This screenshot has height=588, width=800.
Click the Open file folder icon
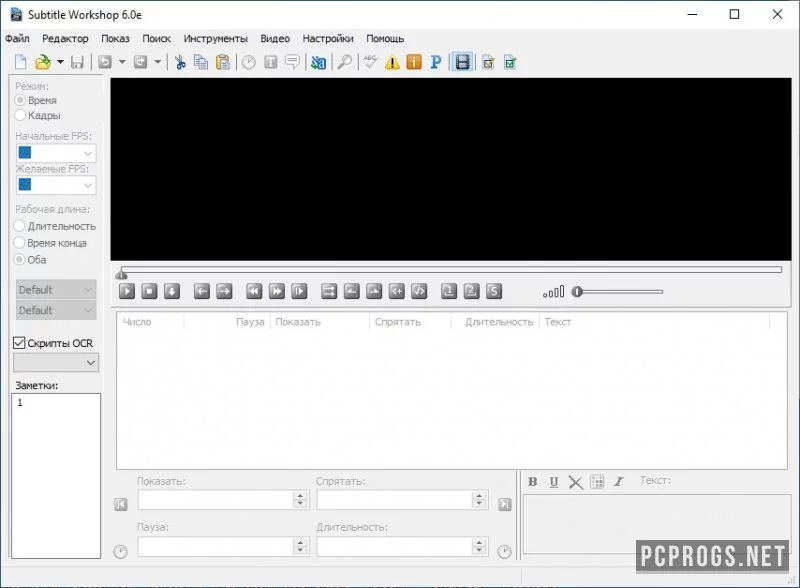coord(43,62)
